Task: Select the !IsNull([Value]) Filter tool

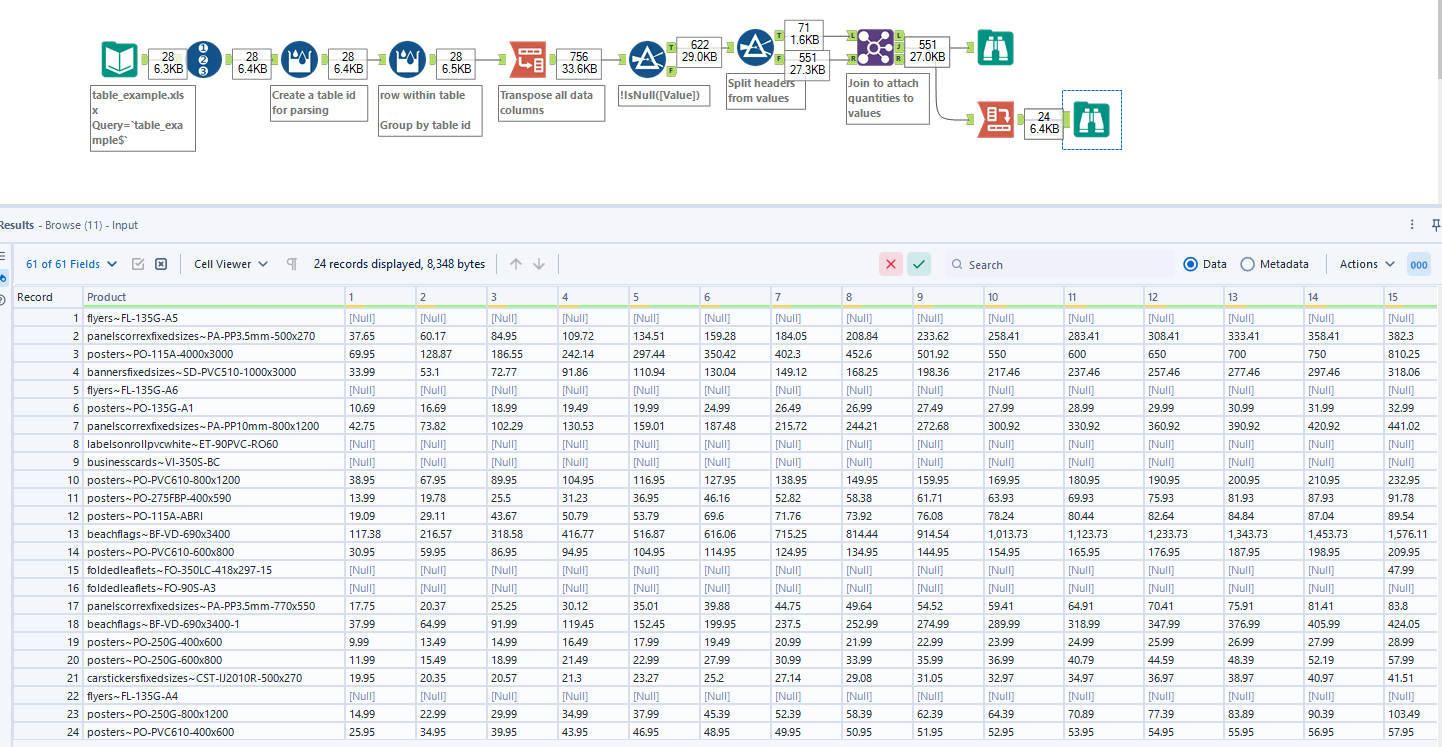Action: 648,59
